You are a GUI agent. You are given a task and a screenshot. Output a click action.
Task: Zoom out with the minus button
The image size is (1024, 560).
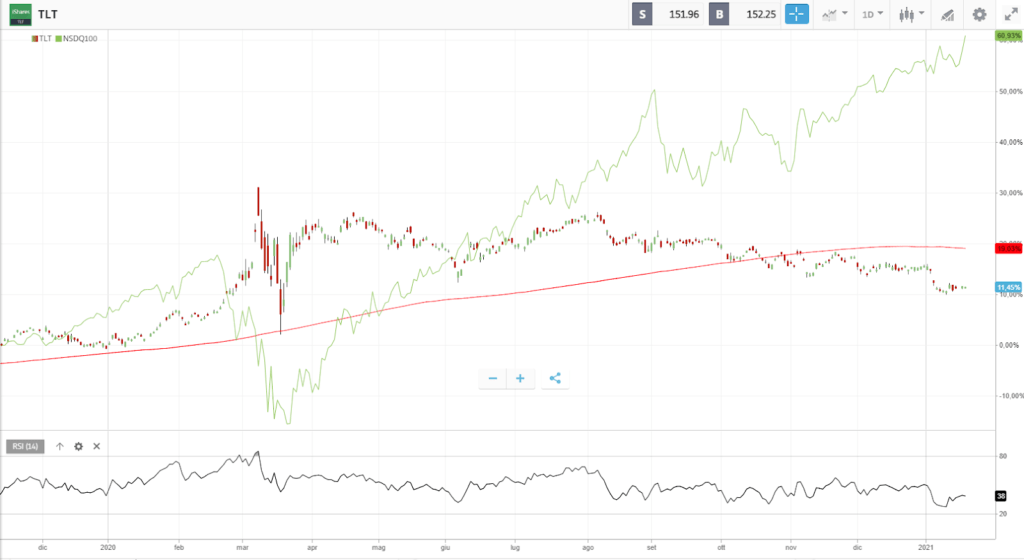tap(493, 379)
